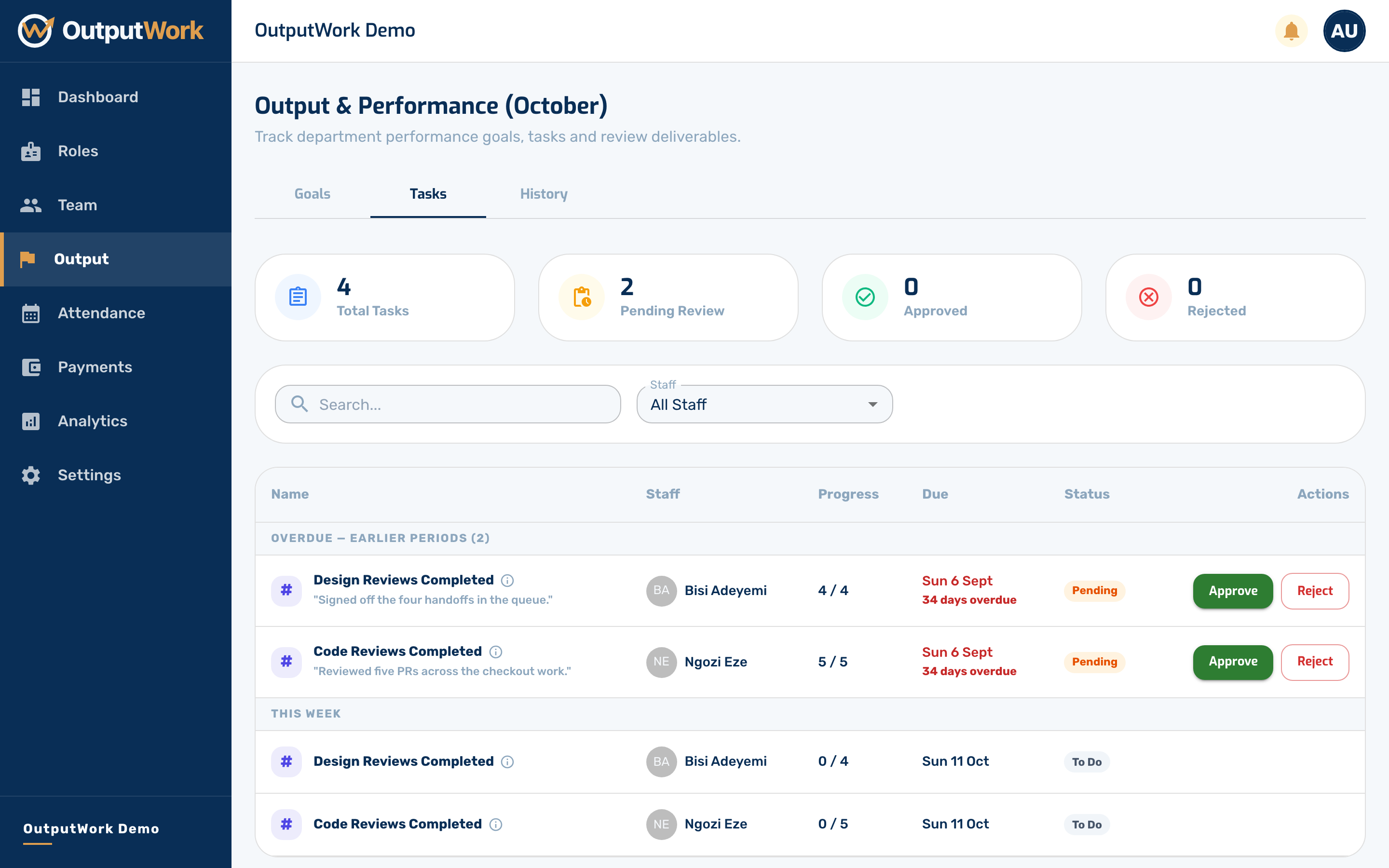1389x868 pixels.
Task: Click the Payments wallet icon
Action: coord(31,367)
